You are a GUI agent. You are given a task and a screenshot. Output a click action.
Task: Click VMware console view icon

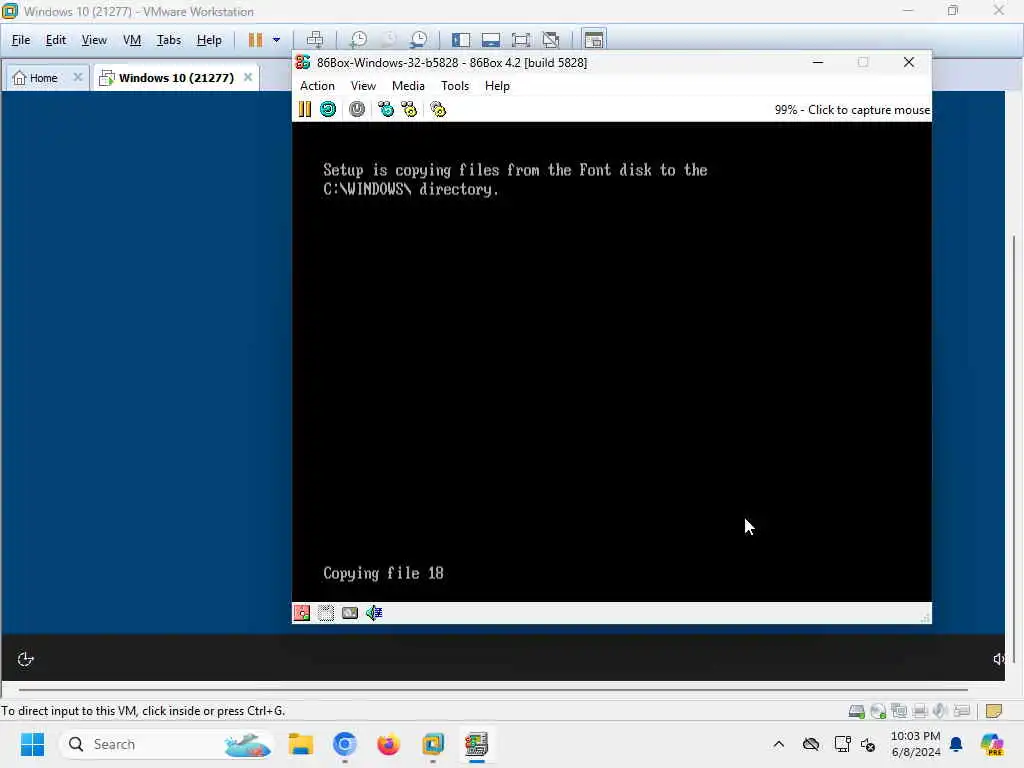pyautogui.click(x=594, y=40)
